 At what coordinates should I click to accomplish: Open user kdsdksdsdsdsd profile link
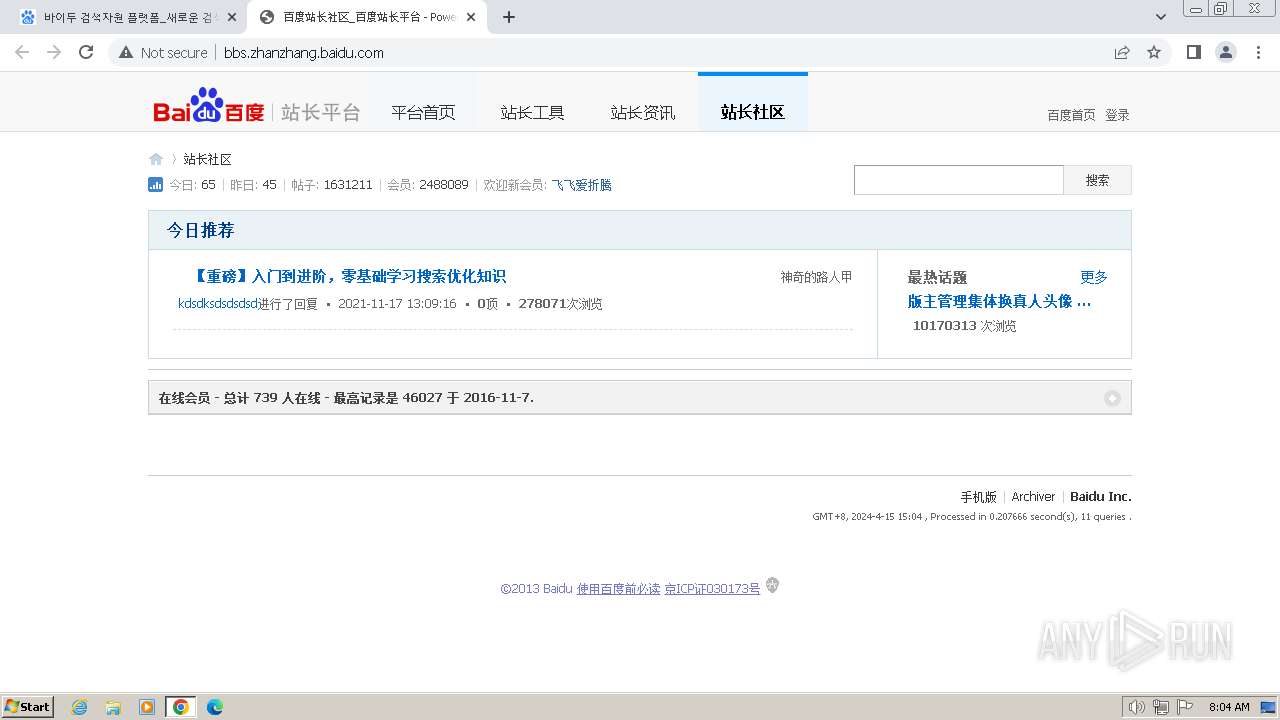click(218, 304)
